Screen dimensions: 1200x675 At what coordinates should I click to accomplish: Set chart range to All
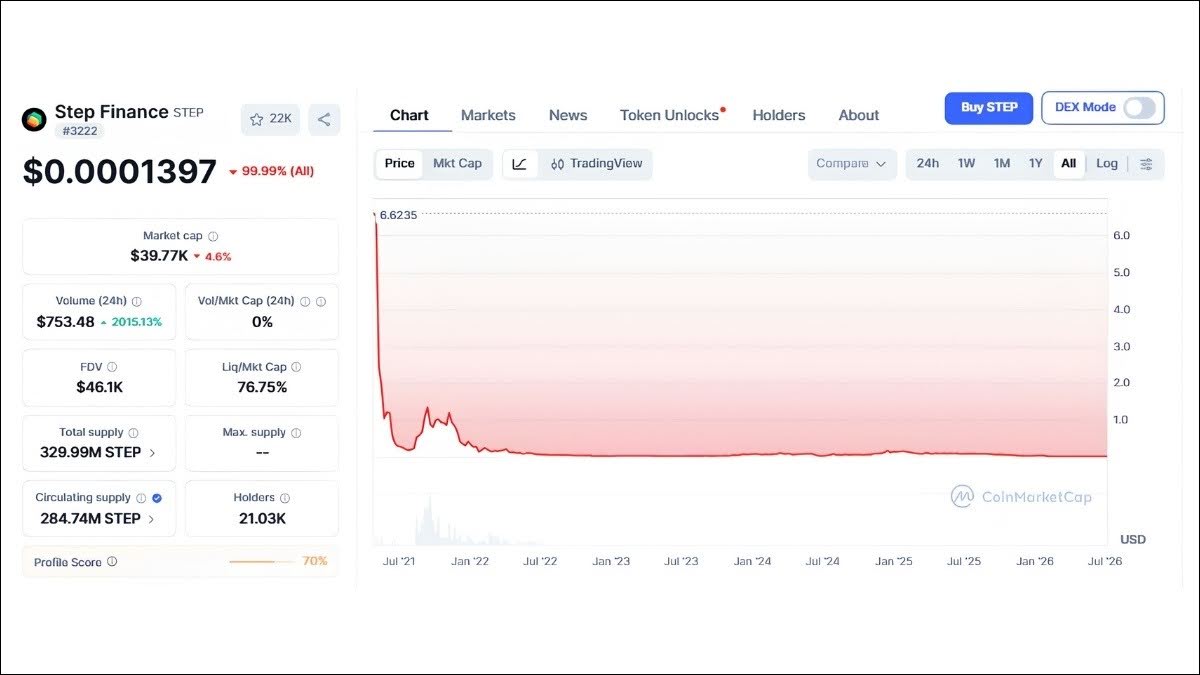click(1069, 164)
